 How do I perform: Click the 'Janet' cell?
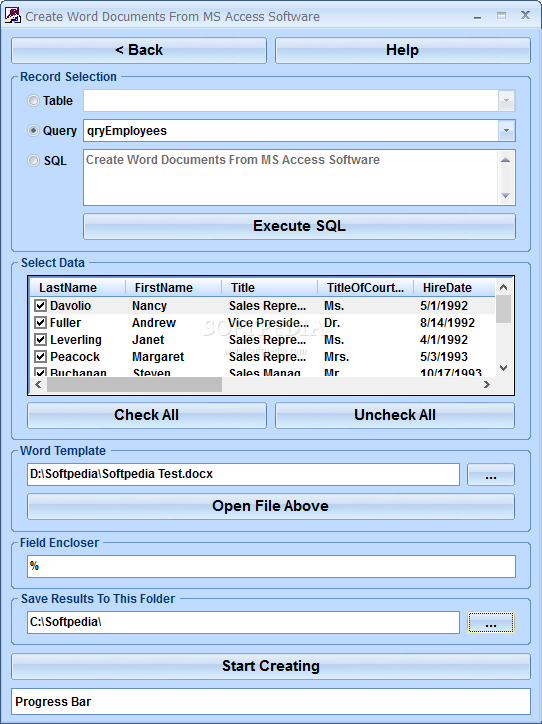coord(148,340)
